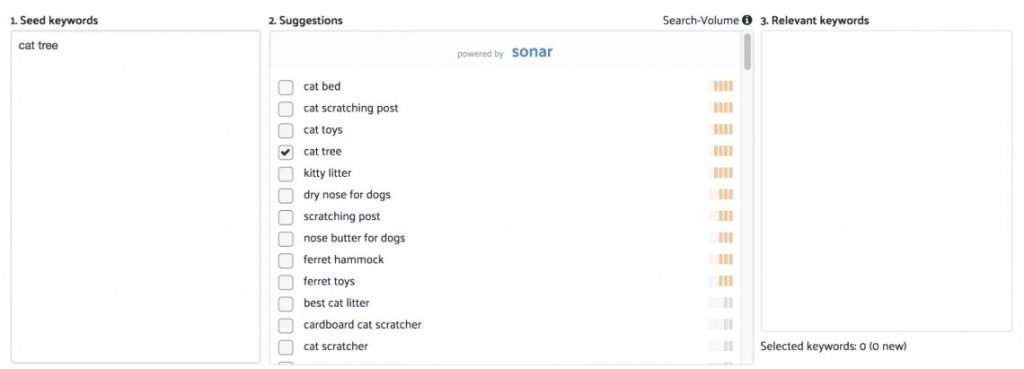Click the scratching post suggestion text
This screenshot has width=1024, height=369.
(342, 216)
